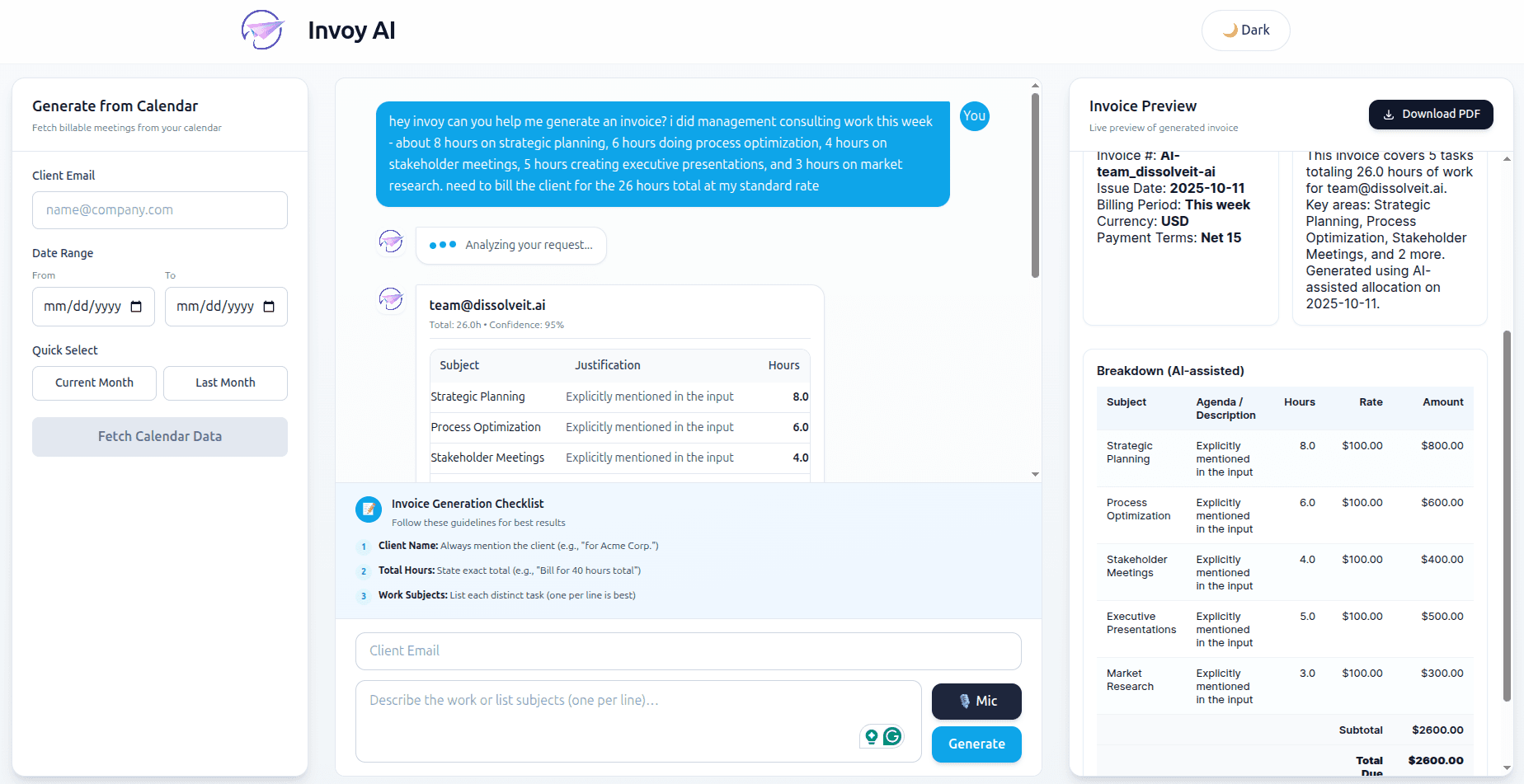Click the Generate button
The image size is (1524, 784).
(x=976, y=744)
